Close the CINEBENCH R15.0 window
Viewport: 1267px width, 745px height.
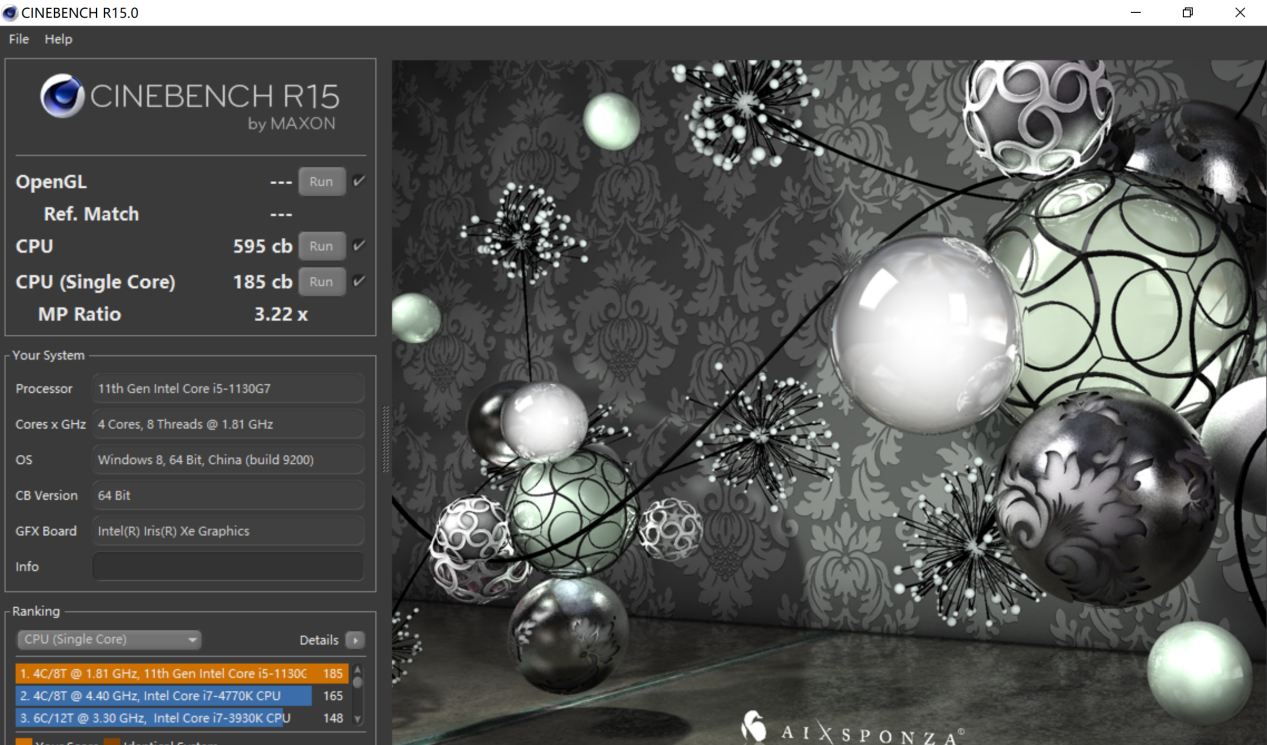[x=1240, y=13]
